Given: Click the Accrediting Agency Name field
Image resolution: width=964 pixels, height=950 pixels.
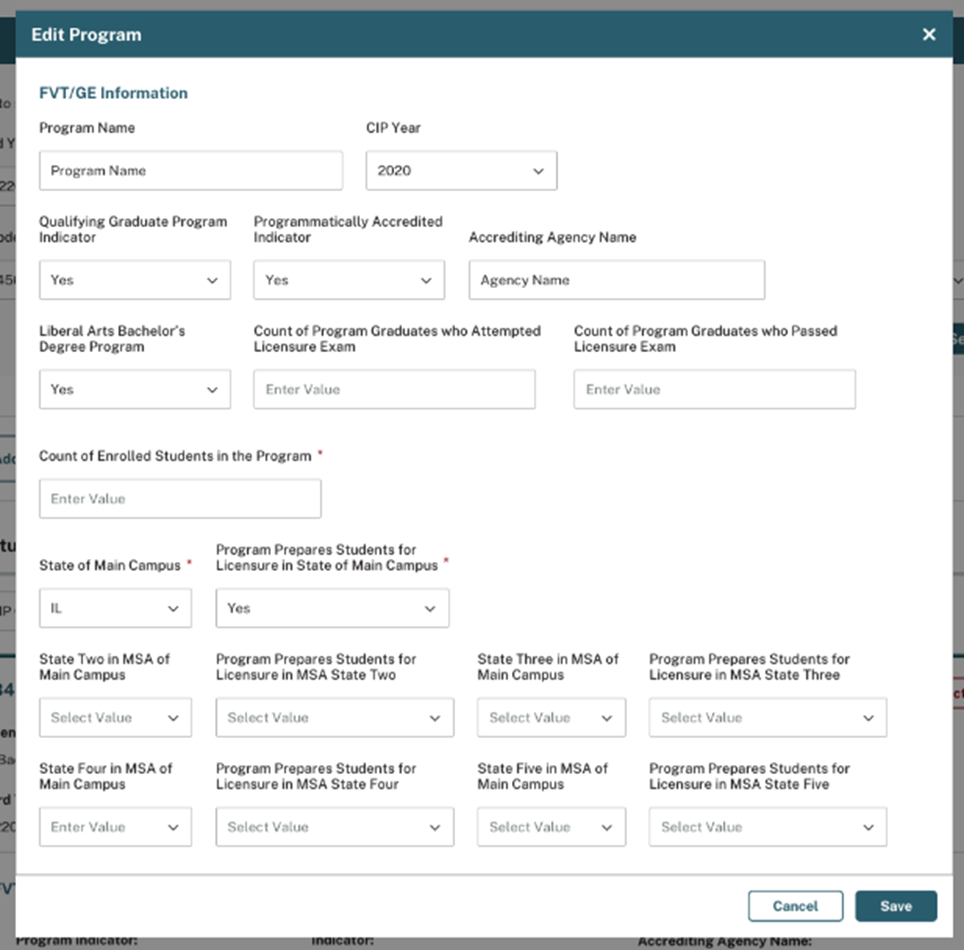Looking at the screenshot, I should coord(616,281).
